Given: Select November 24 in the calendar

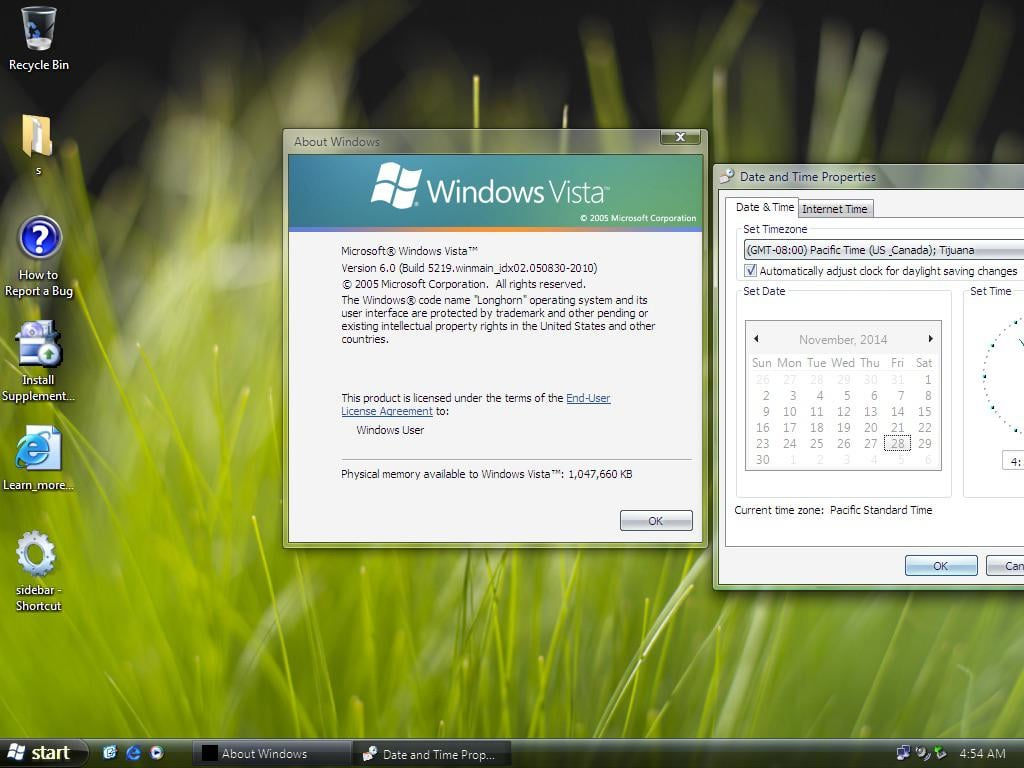Looking at the screenshot, I should [x=790, y=443].
